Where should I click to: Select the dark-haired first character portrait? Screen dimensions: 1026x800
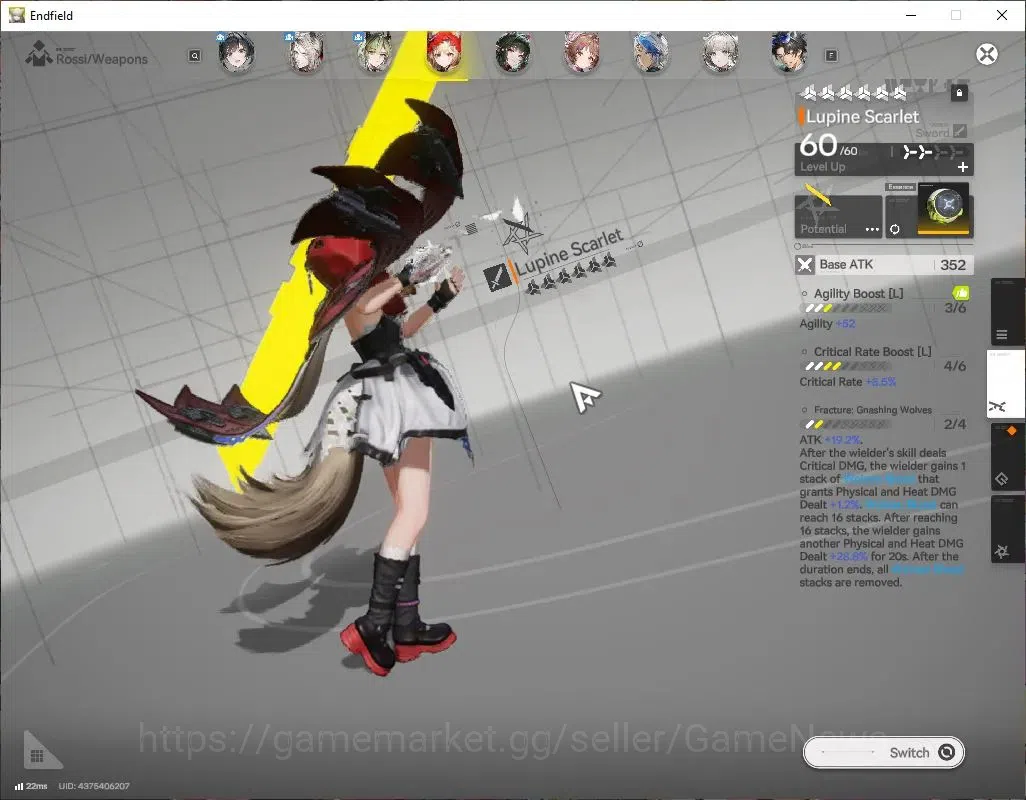236,53
